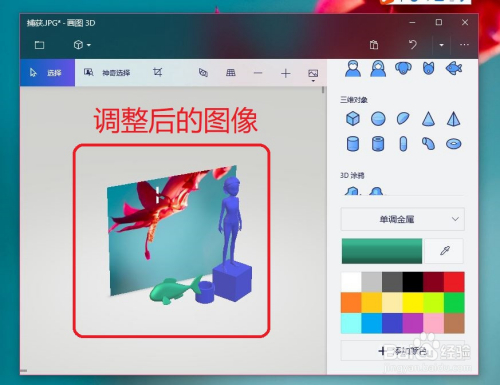Screen dimensions: 500x385
Task: Activate the 选择 select tool
Action: point(47,73)
